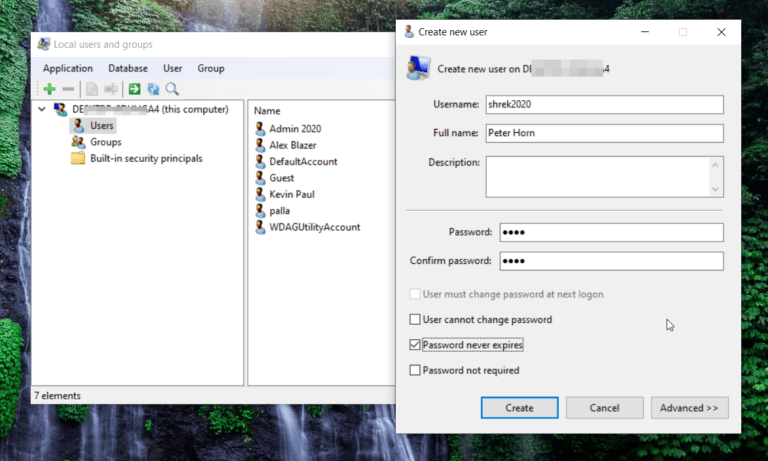Click the Username field containing shrek2020
Screen dimensions: 768x461
[x=604, y=104]
